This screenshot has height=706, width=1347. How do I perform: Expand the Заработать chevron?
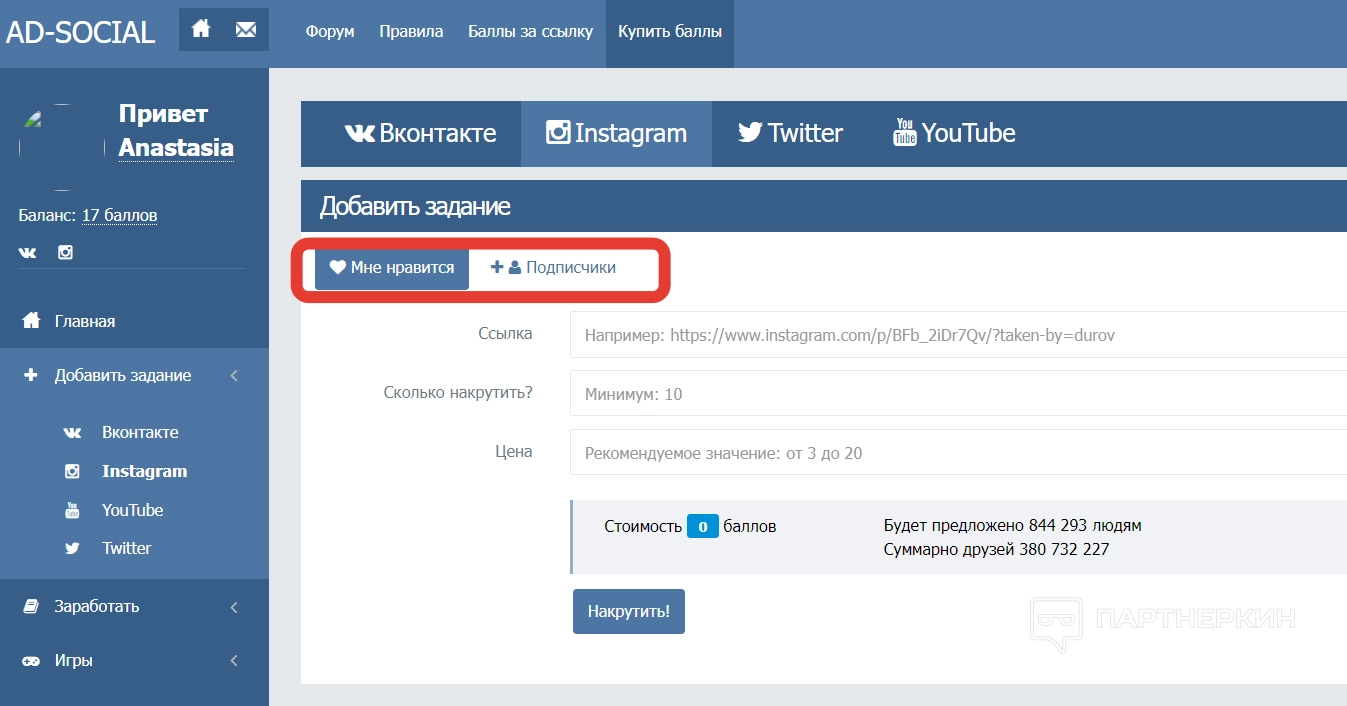point(234,607)
